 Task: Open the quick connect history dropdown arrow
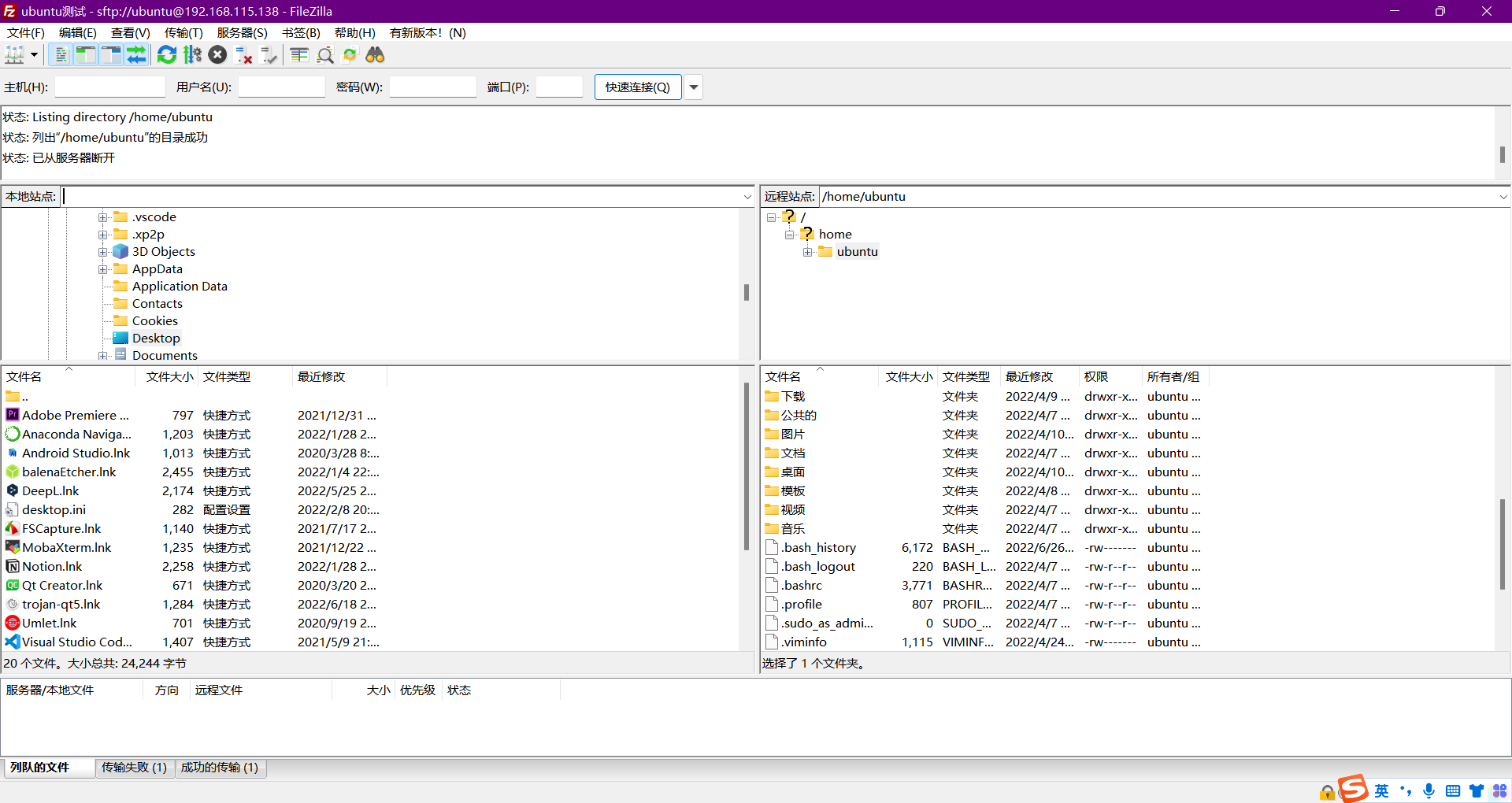pos(694,87)
